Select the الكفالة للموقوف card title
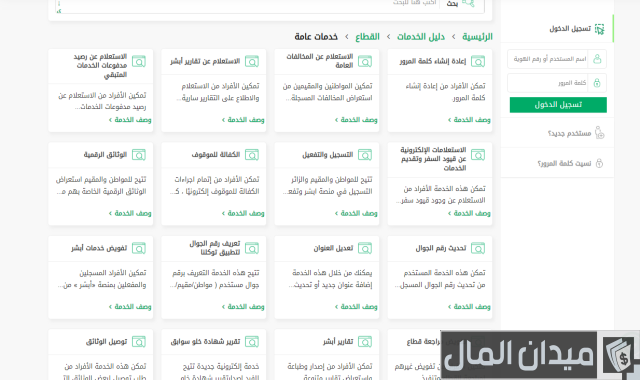Screen dimensions: 640x380 coord(216,155)
